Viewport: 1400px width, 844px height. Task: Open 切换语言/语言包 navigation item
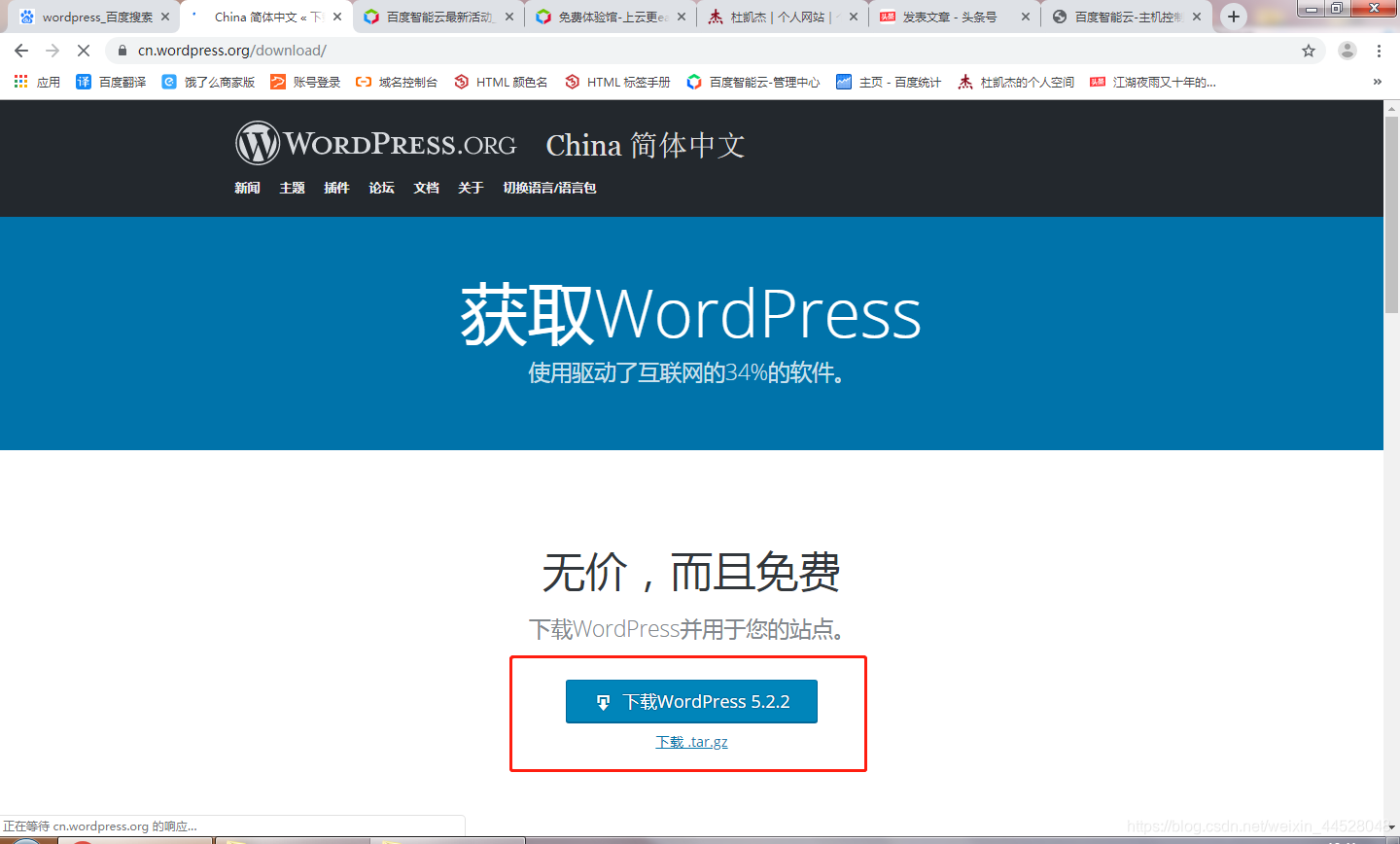[x=549, y=188]
